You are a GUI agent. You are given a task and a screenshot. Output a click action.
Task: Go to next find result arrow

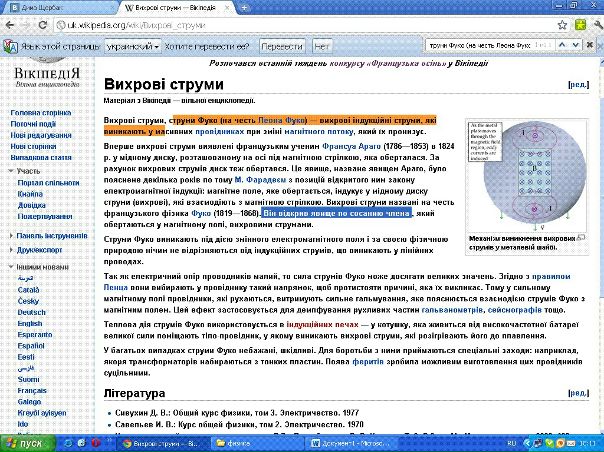573,46
